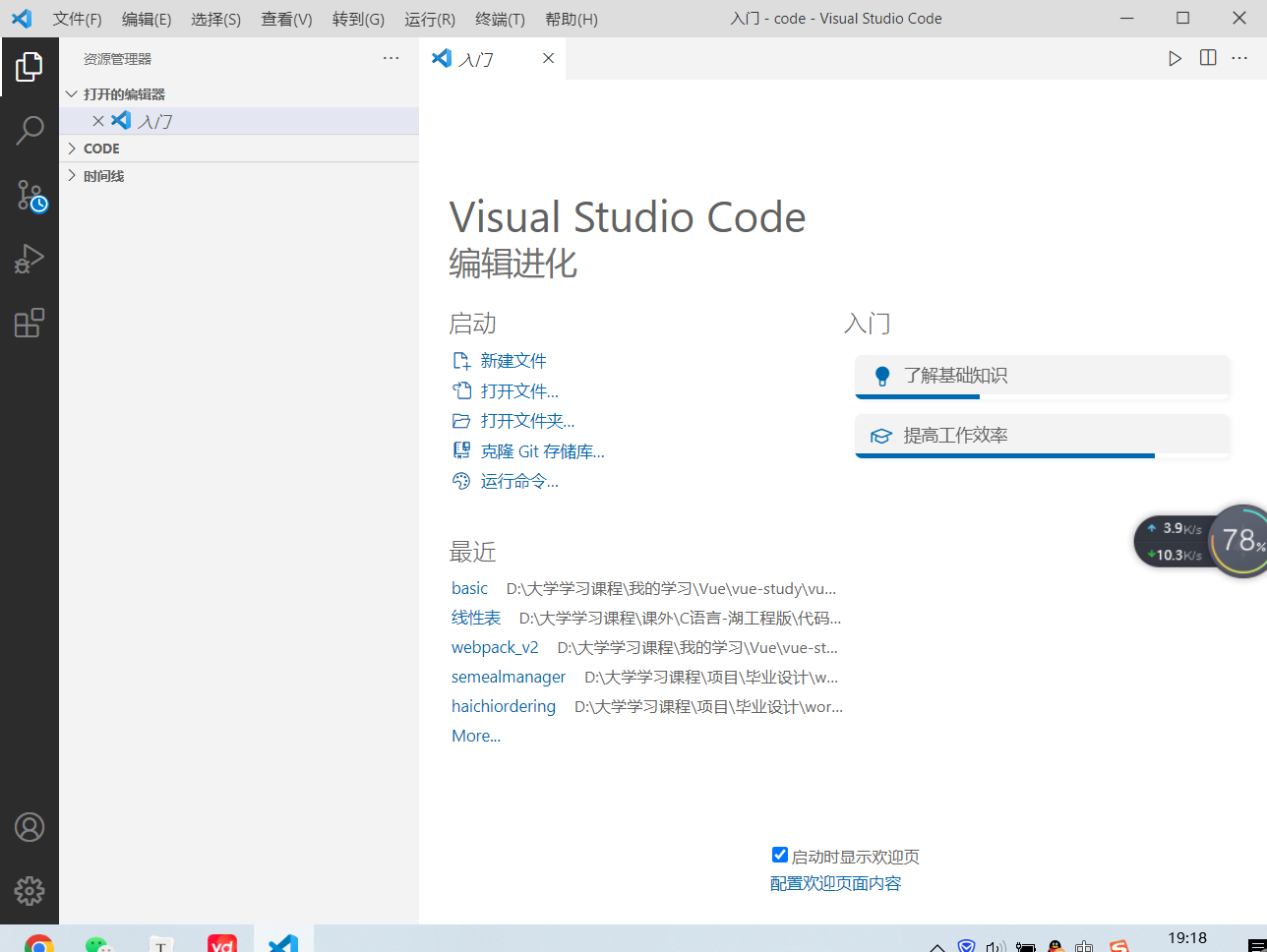Image resolution: width=1267 pixels, height=952 pixels.
Task: Collapse the 打开的编辑器 section
Action: click(x=239, y=94)
